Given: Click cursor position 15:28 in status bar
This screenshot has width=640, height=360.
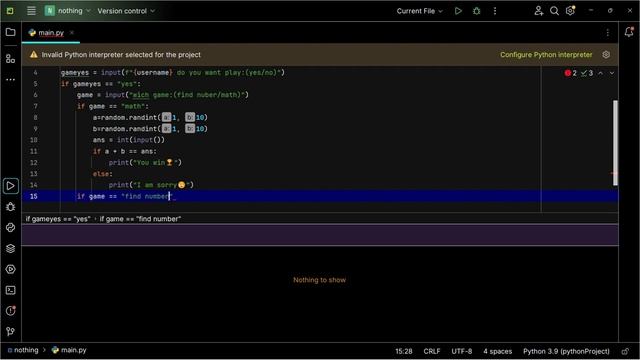Looking at the screenshot, I should [404, 351].
